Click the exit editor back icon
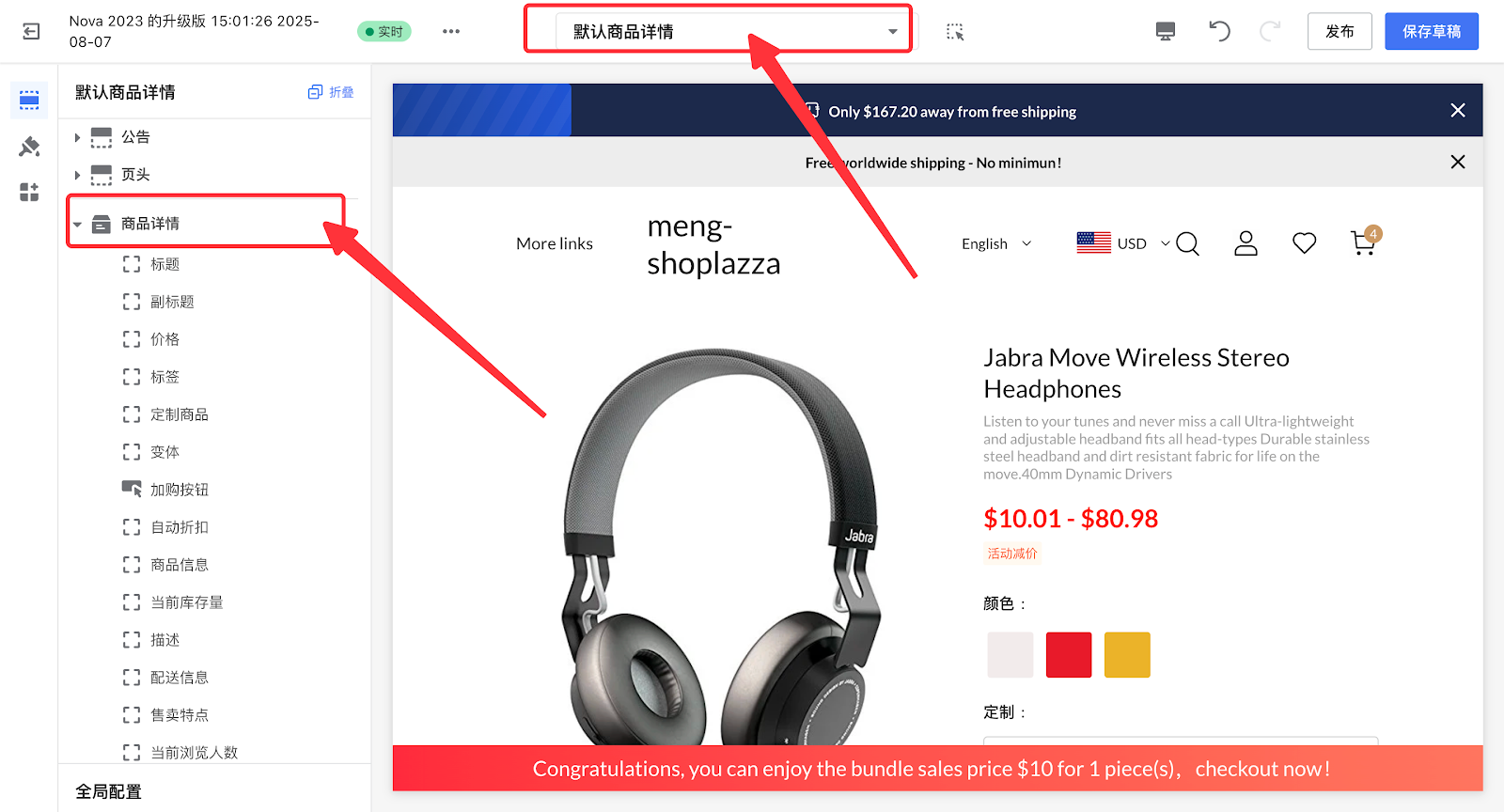Viewport: 1504px width, 812px height. [x=31, y=32]
